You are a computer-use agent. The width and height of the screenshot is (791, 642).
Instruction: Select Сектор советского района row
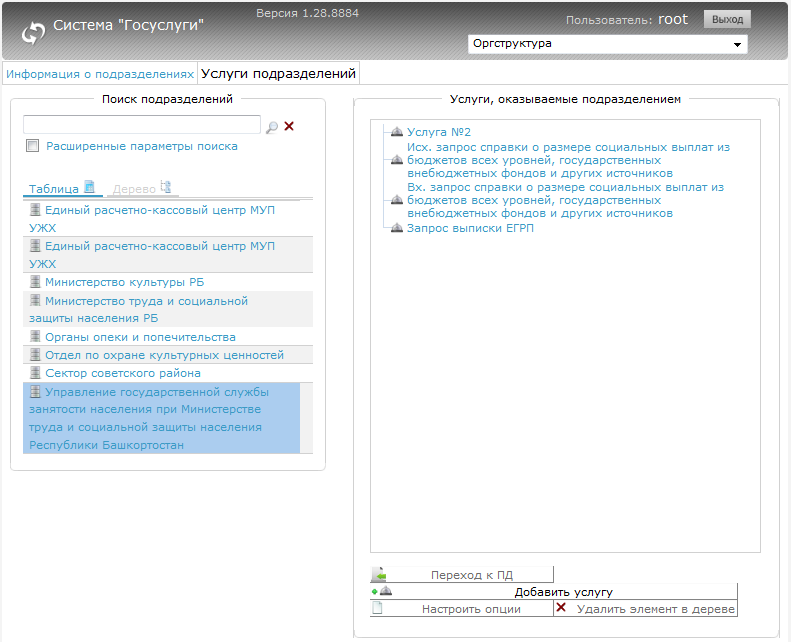[x=168, y=373]
